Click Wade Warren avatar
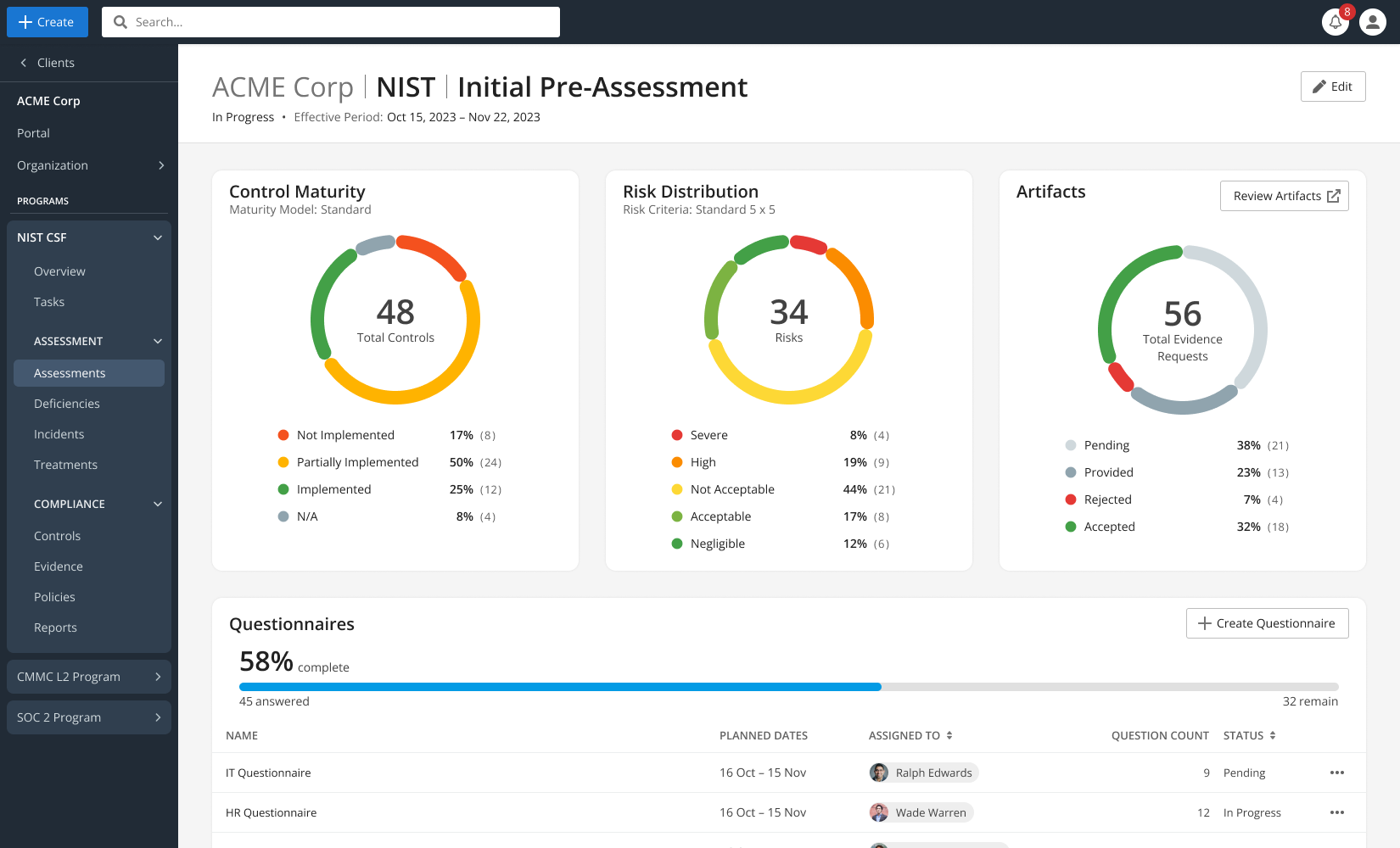 (x=879, y=812)
